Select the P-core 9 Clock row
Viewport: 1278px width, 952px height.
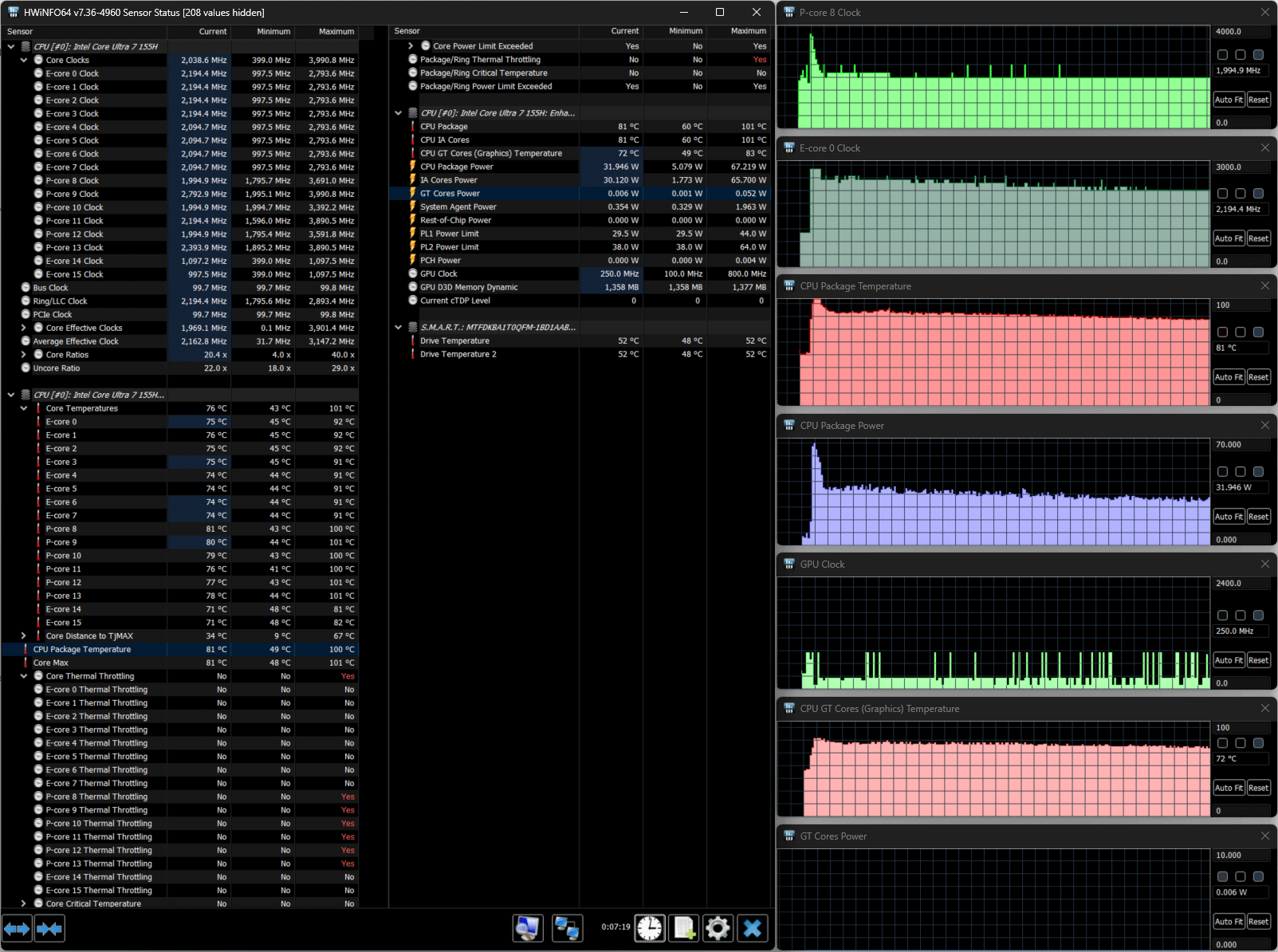180,194
